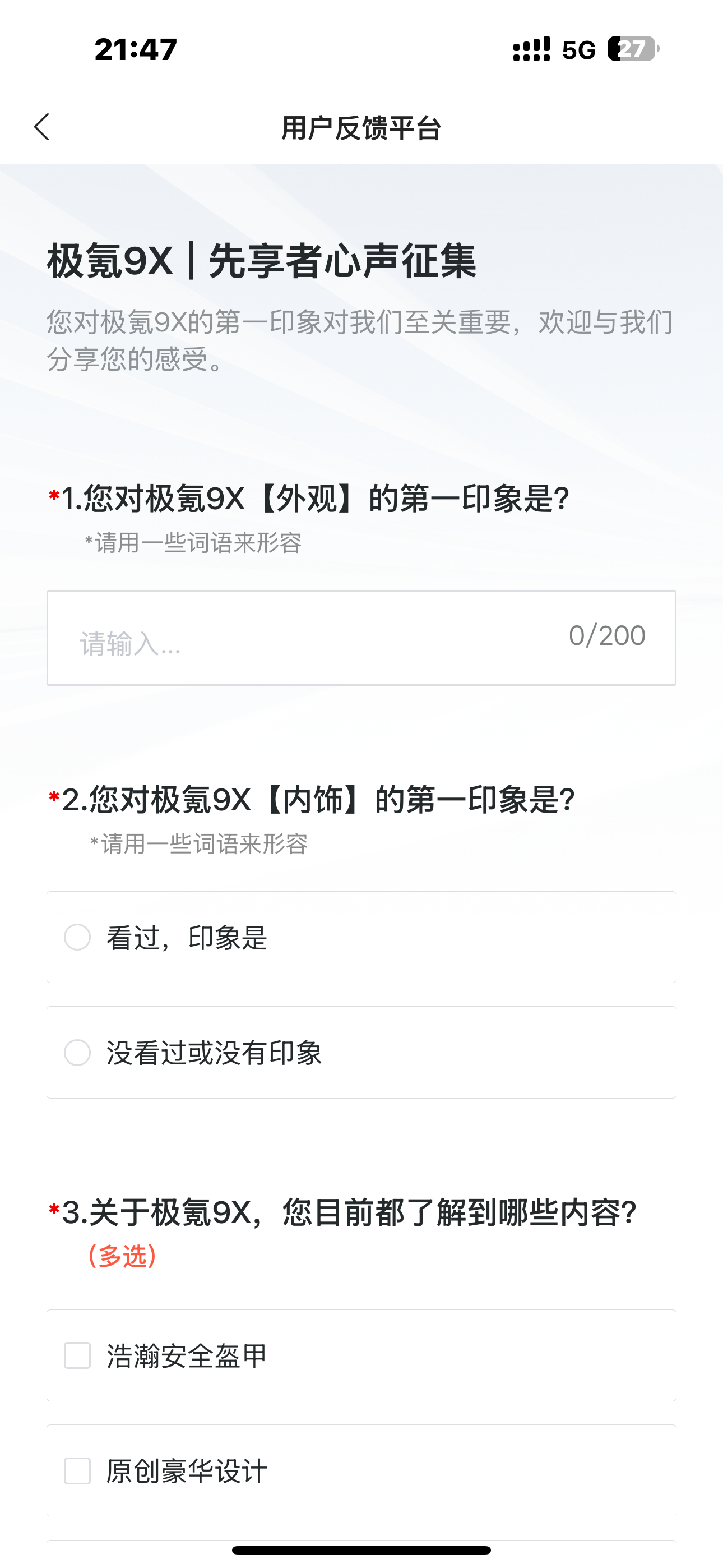Tap the battery level indicator
Screen dimensions: 723x1568
633,49
